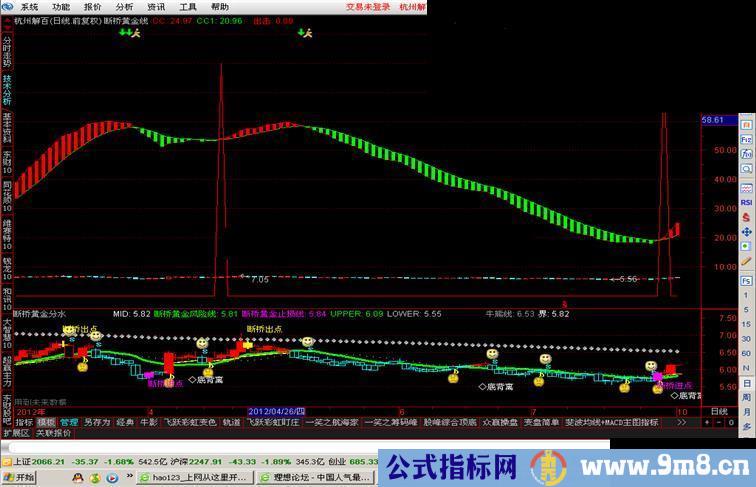Select the 飞跃彩虹变色 indicator tab
The height and width of the screenshot is (487, 756).
click(190, 422)
